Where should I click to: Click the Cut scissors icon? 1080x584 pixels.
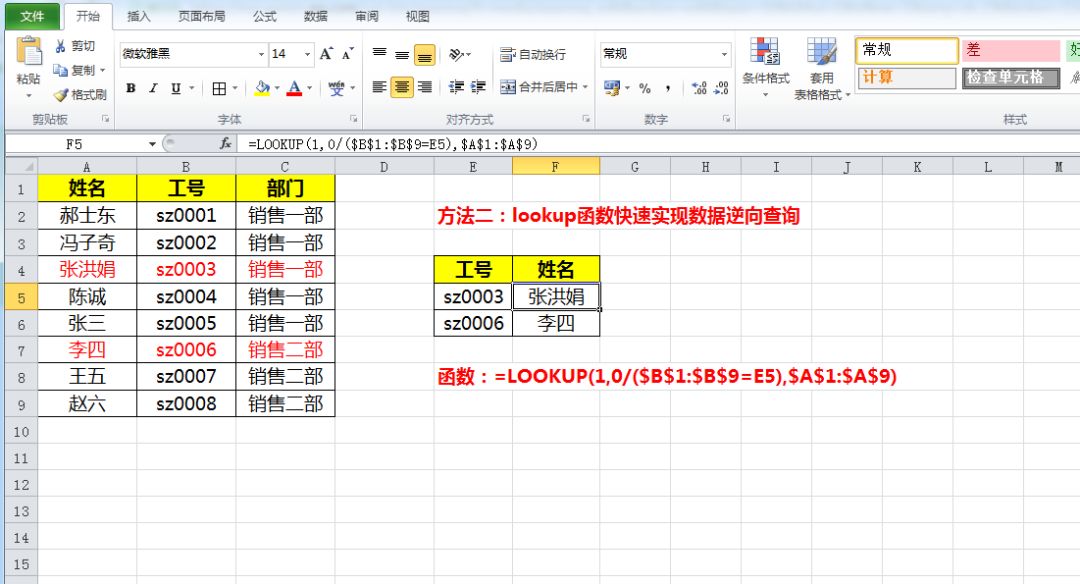click(x=61, y=46)
